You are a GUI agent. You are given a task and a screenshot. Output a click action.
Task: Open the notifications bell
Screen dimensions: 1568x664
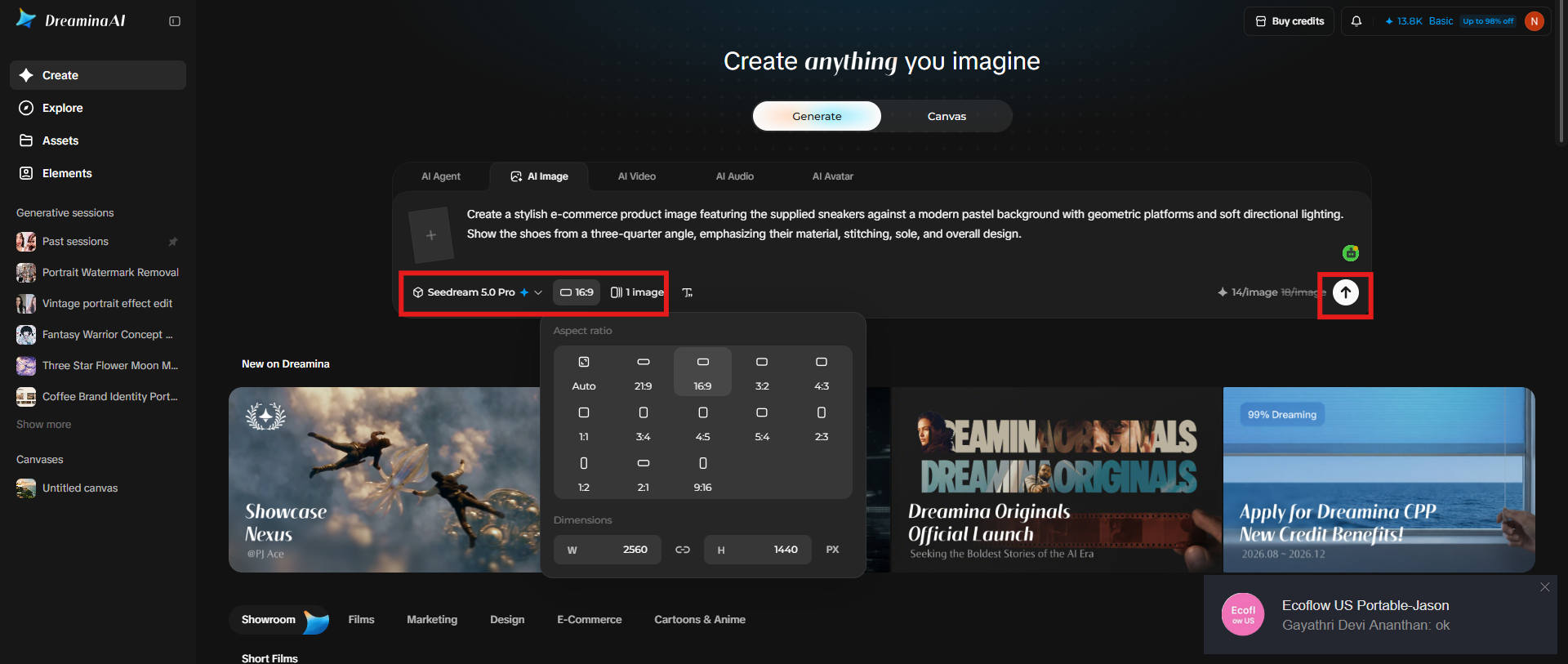coord(1356,21)
